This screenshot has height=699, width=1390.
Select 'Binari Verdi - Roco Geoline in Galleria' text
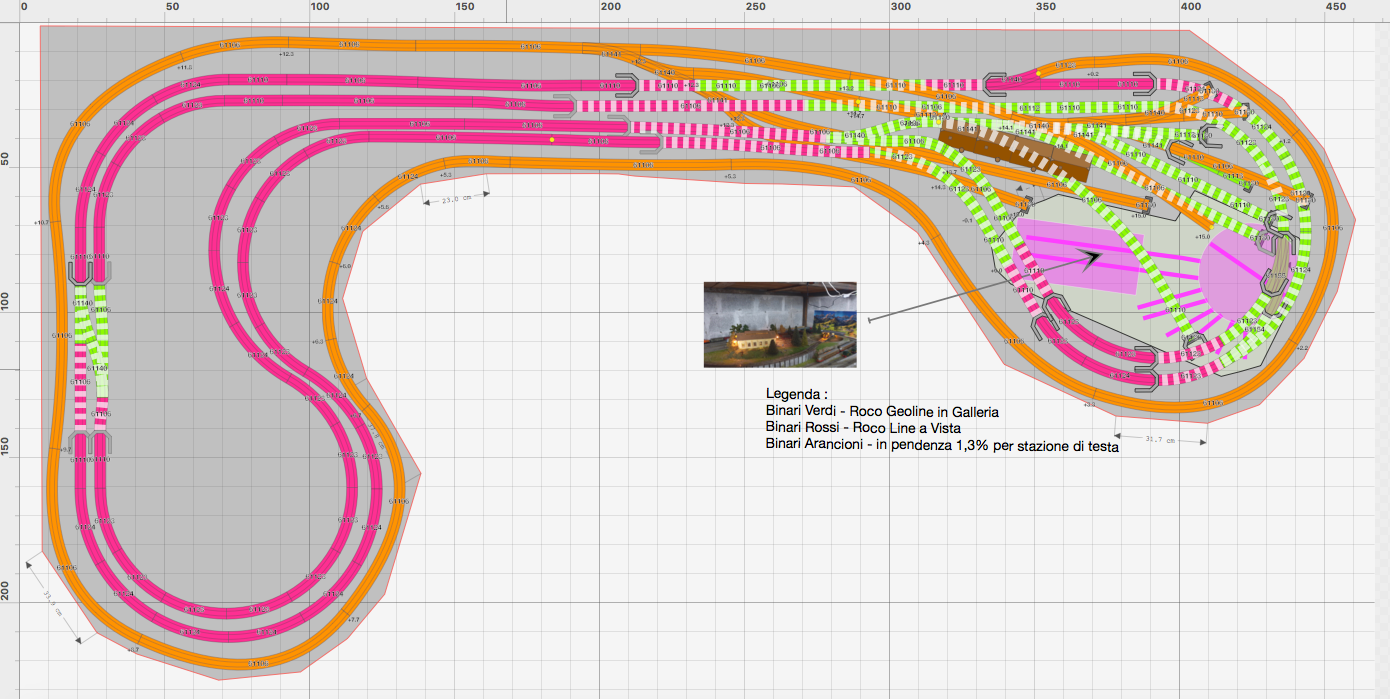tap(882, 411)
